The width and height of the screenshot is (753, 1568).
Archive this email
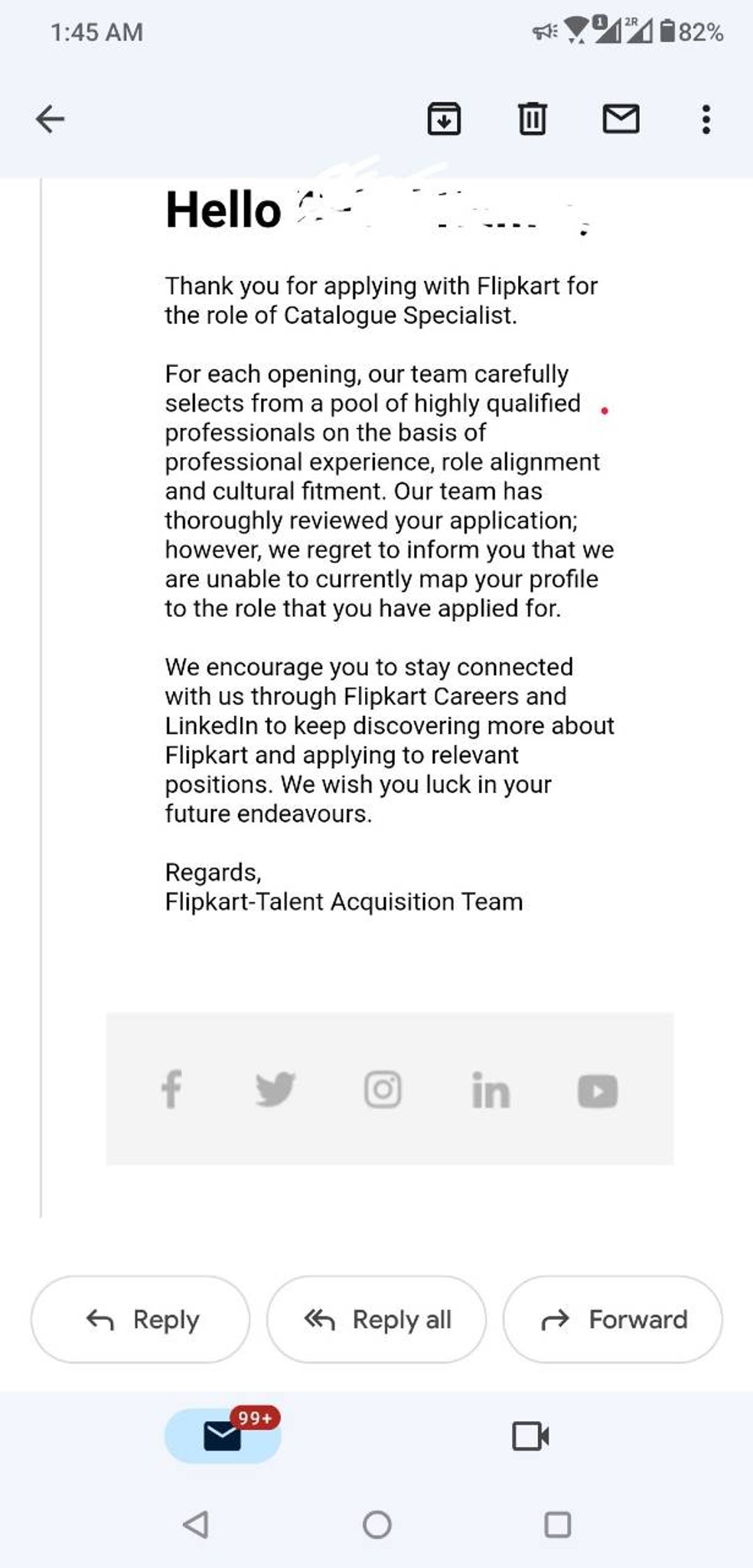[444, 119]
